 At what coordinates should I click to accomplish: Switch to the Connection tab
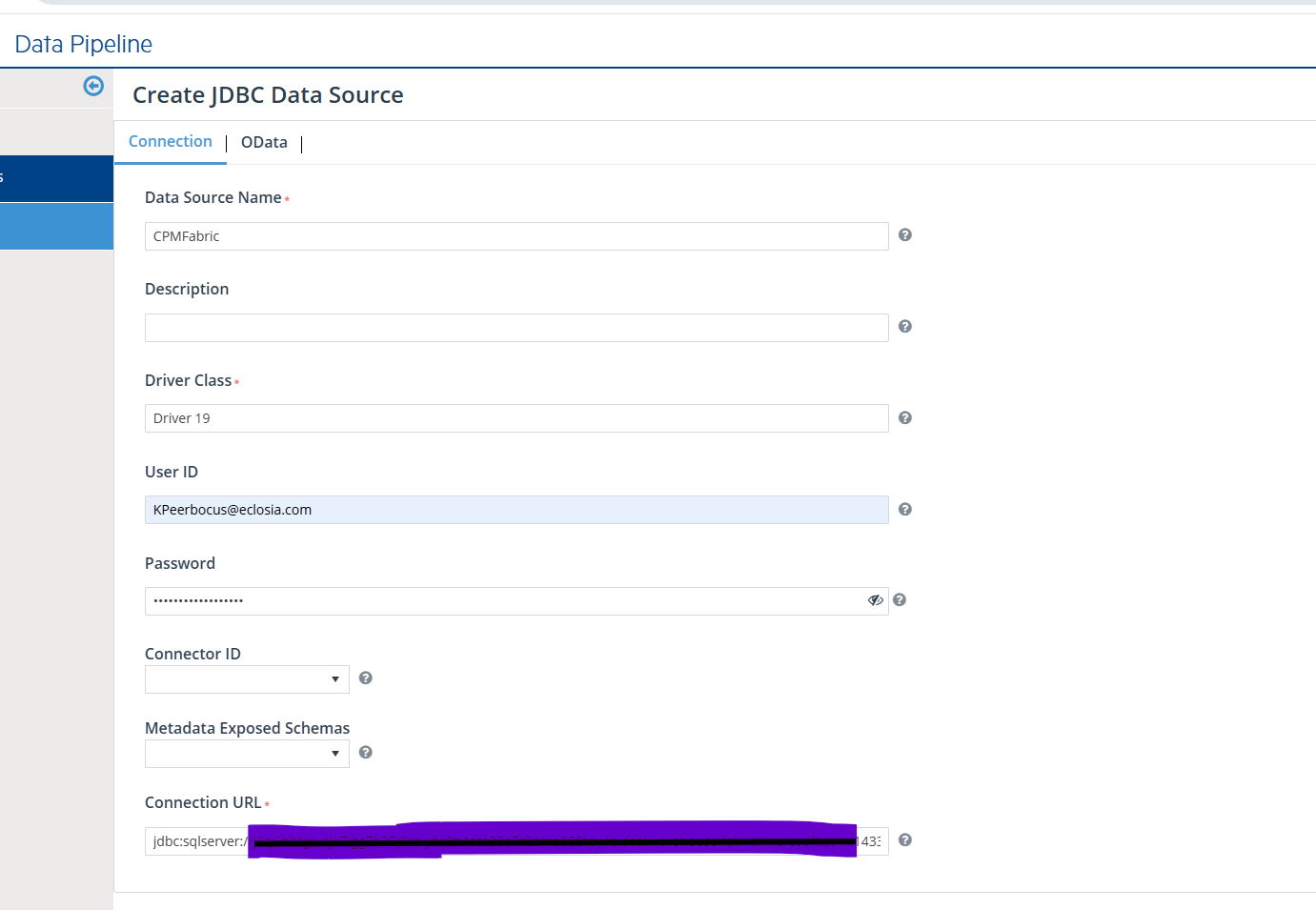coord(171,141)
